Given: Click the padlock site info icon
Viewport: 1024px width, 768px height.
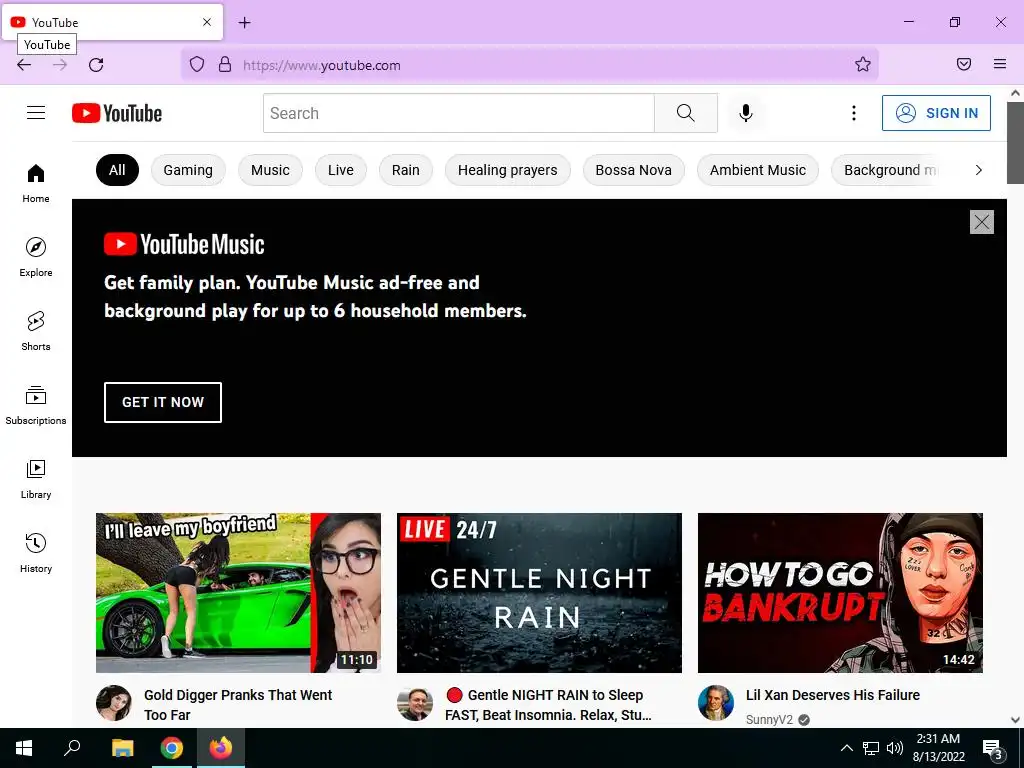Looking at the screenshot, I should (225, 65).
